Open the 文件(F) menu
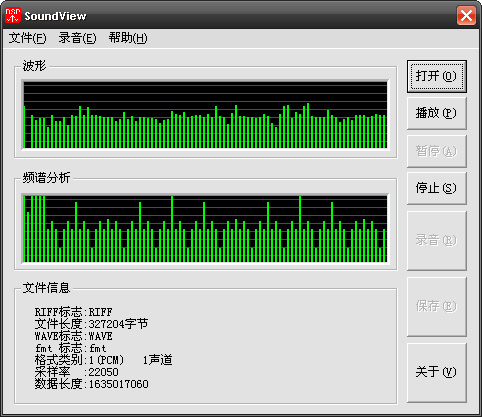 27,38
